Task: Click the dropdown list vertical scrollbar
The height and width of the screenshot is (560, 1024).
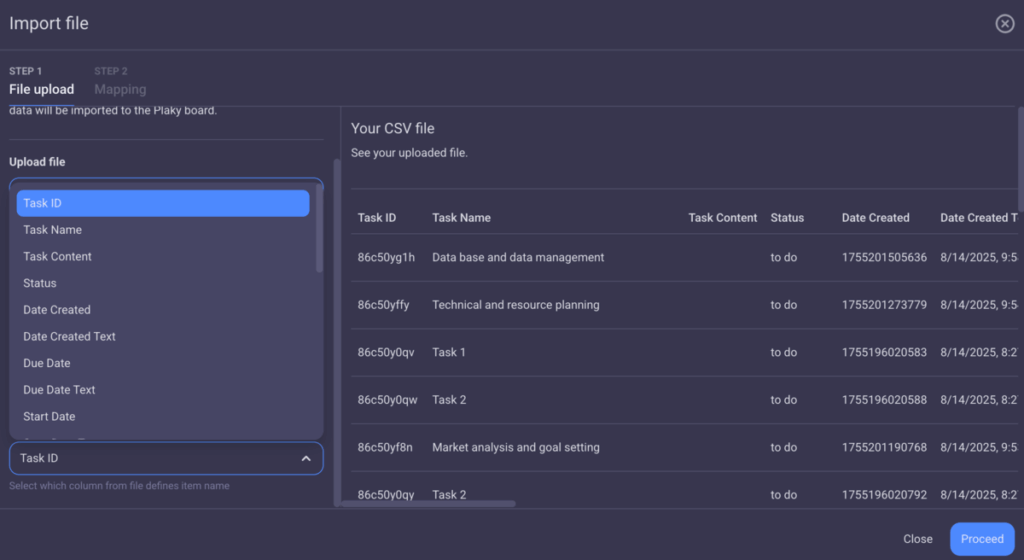Action: tap(319, 228)
